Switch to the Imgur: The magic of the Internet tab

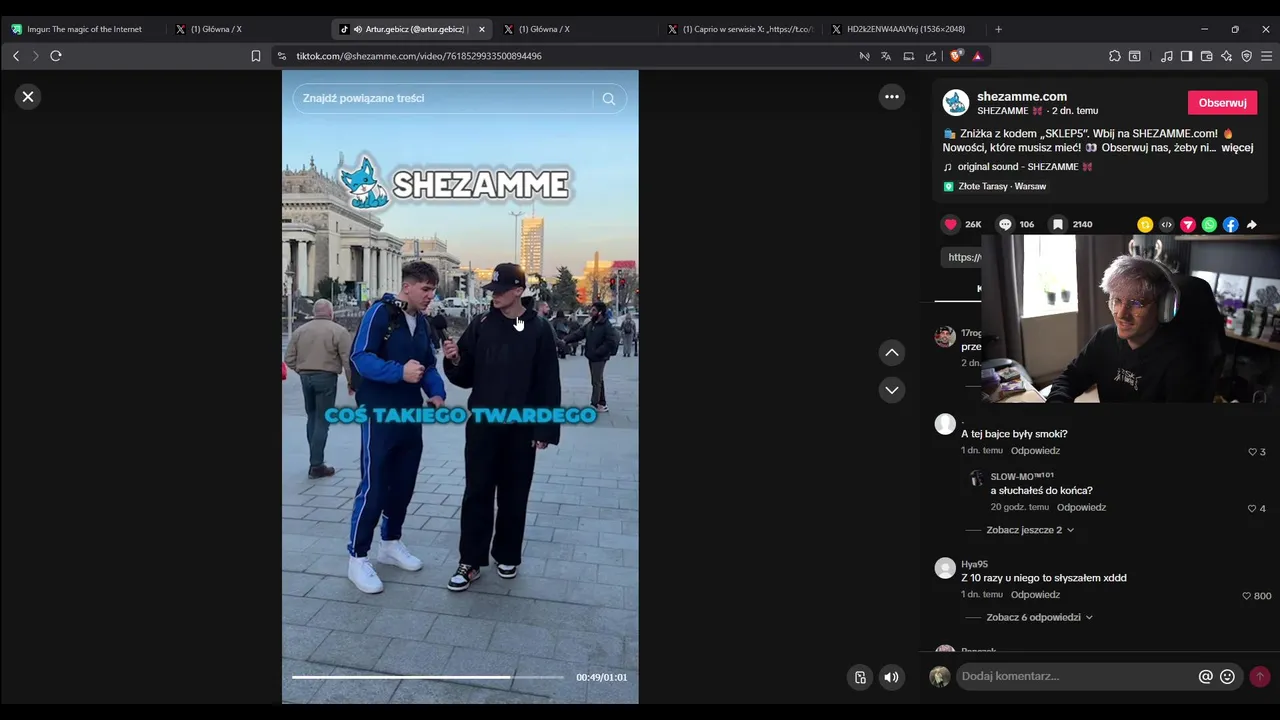83,29
